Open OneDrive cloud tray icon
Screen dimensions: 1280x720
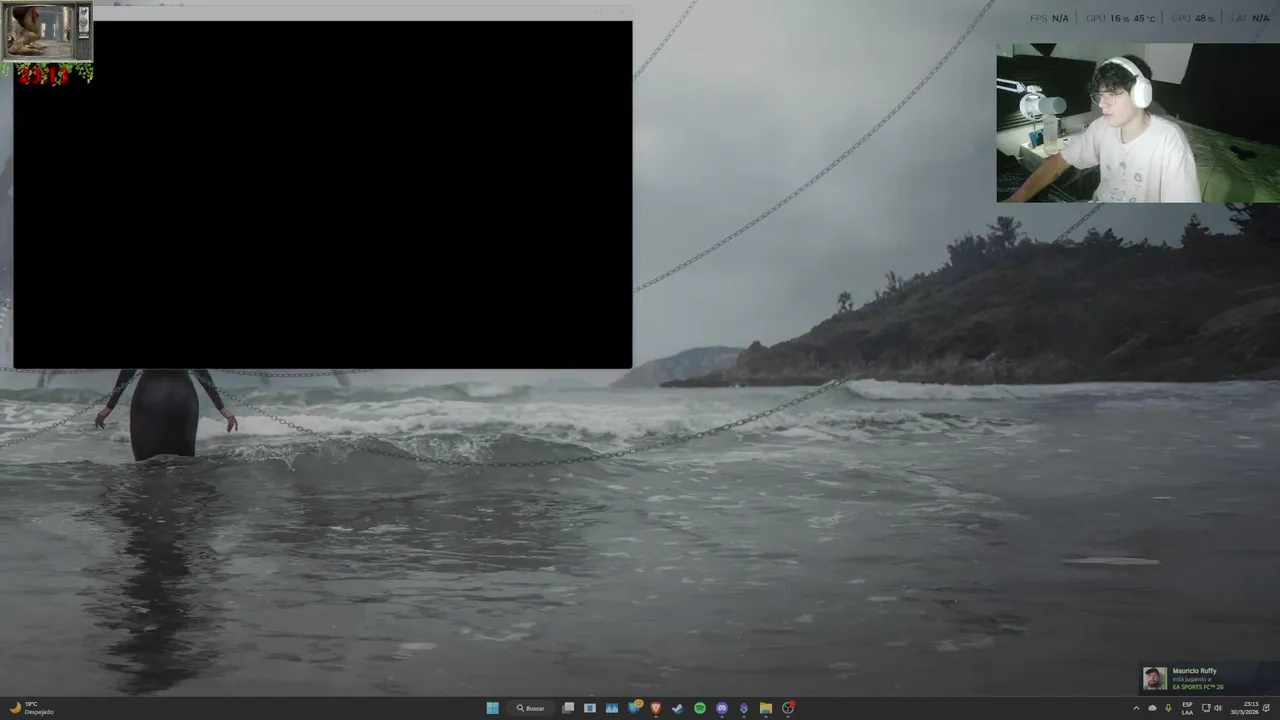[x=1152, y=708]
